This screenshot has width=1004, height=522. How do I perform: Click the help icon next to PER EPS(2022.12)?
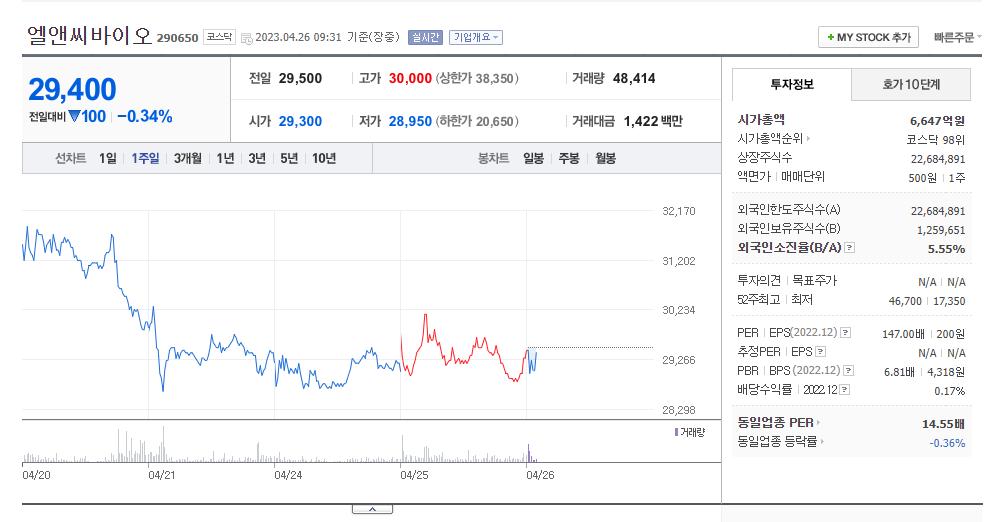point(845,332)
